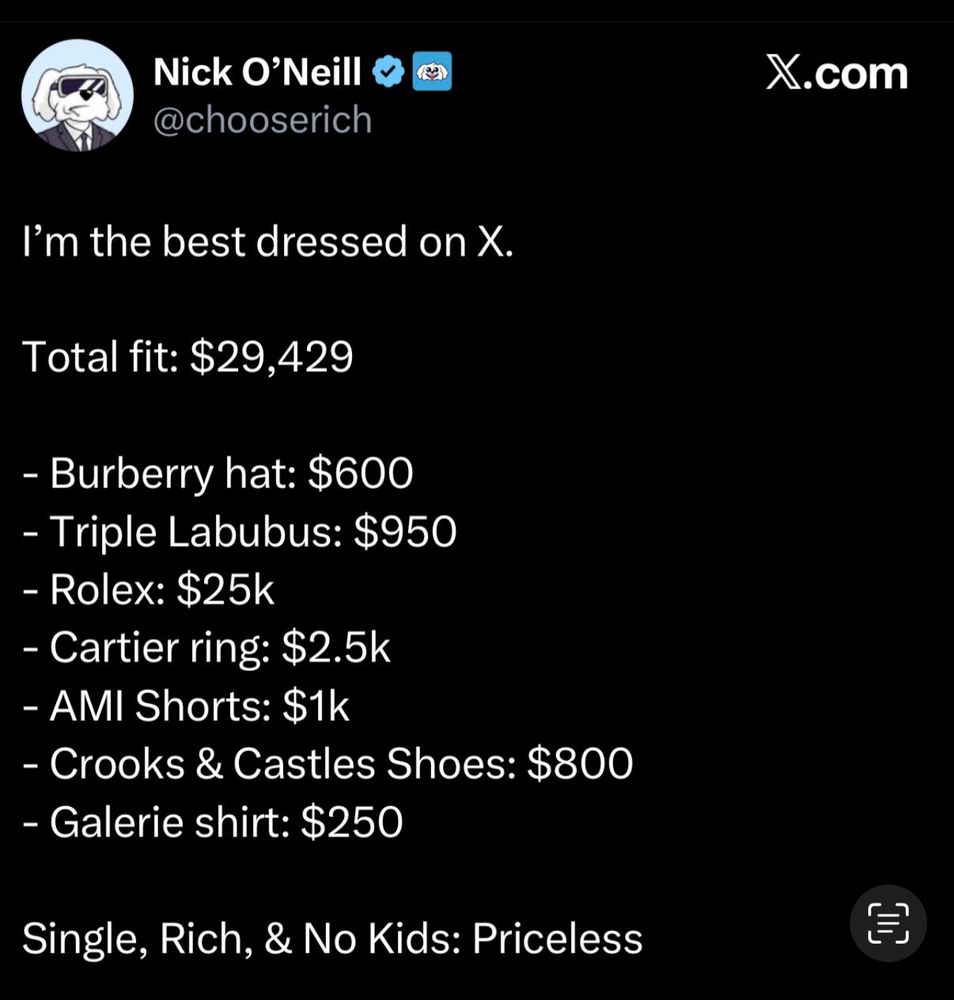Click the blue verified checkmark badge
The width and height of the screenshot is (954, 1000).
[x=388, y=72]
